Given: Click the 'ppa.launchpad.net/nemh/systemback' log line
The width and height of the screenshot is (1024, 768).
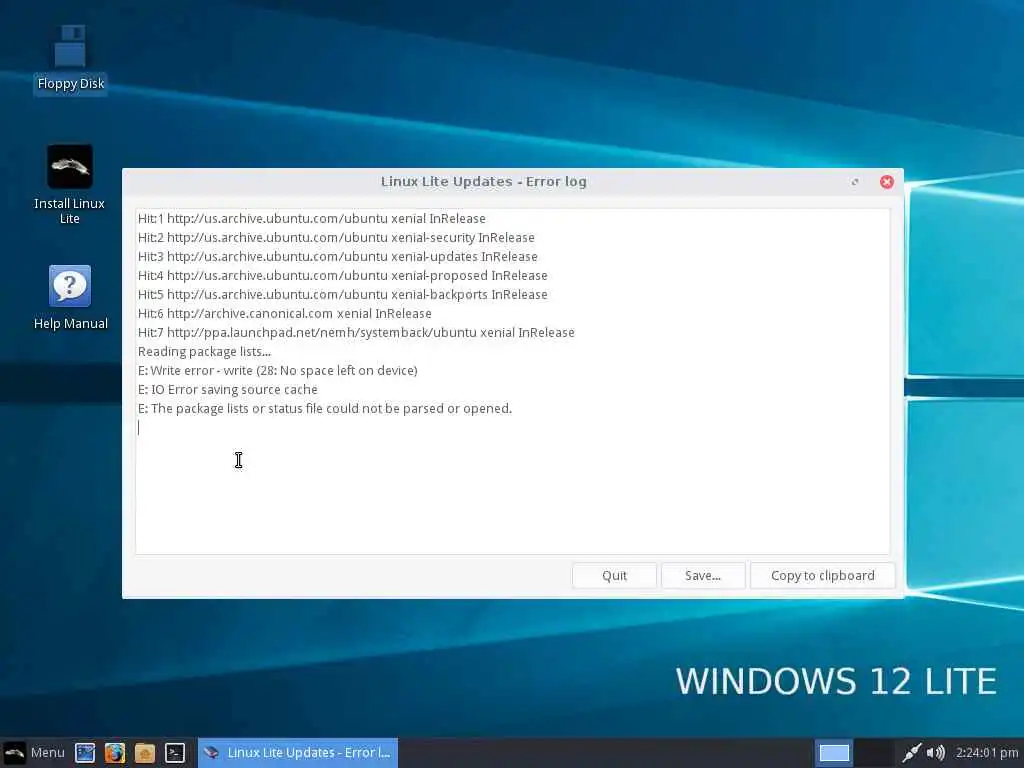Looking at the screenshot, I should [x=356, y=332].
